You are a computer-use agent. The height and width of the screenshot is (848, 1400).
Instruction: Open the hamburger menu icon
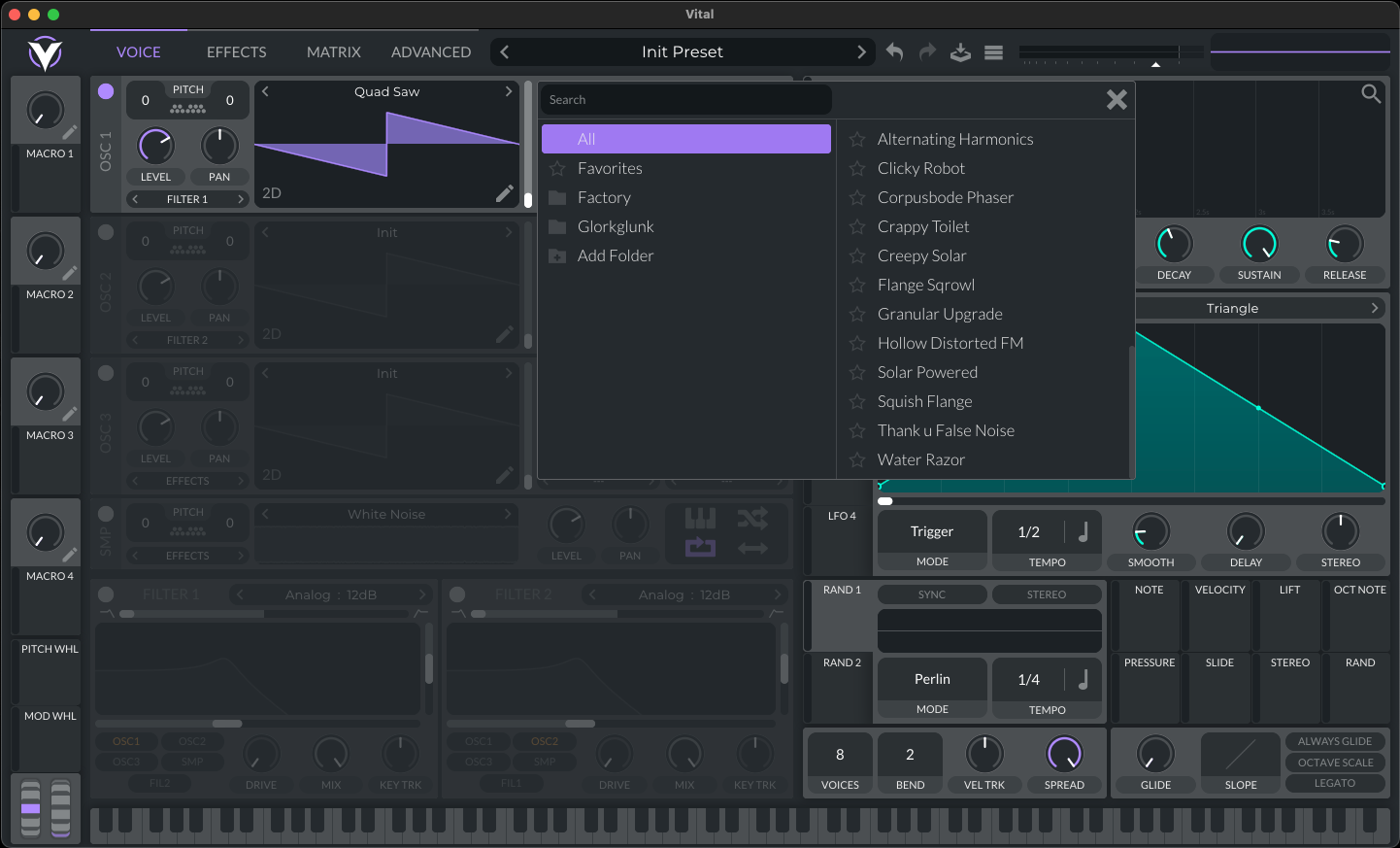coord(993,52)
